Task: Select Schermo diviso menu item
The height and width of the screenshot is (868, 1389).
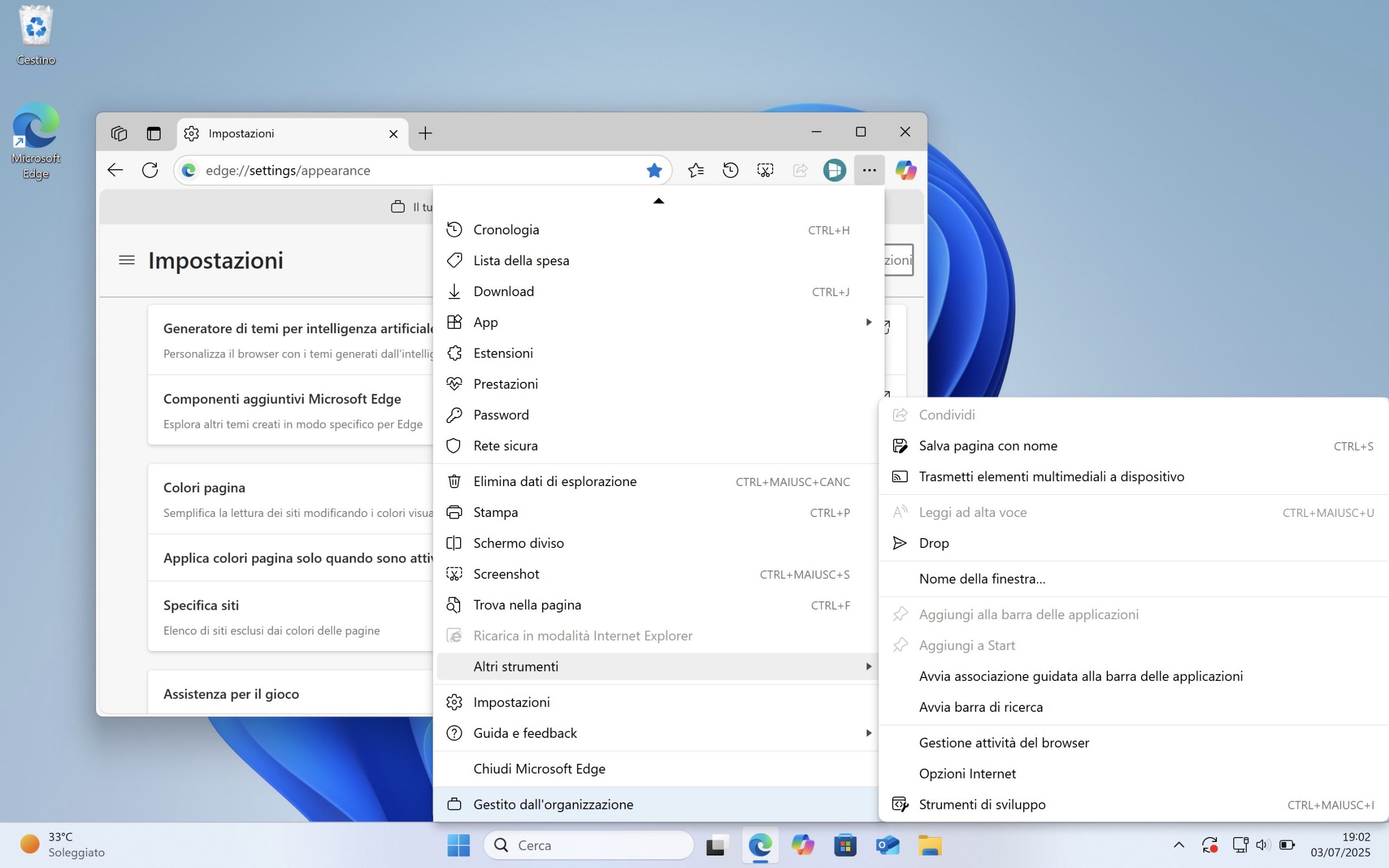Action: coord(655,543)
